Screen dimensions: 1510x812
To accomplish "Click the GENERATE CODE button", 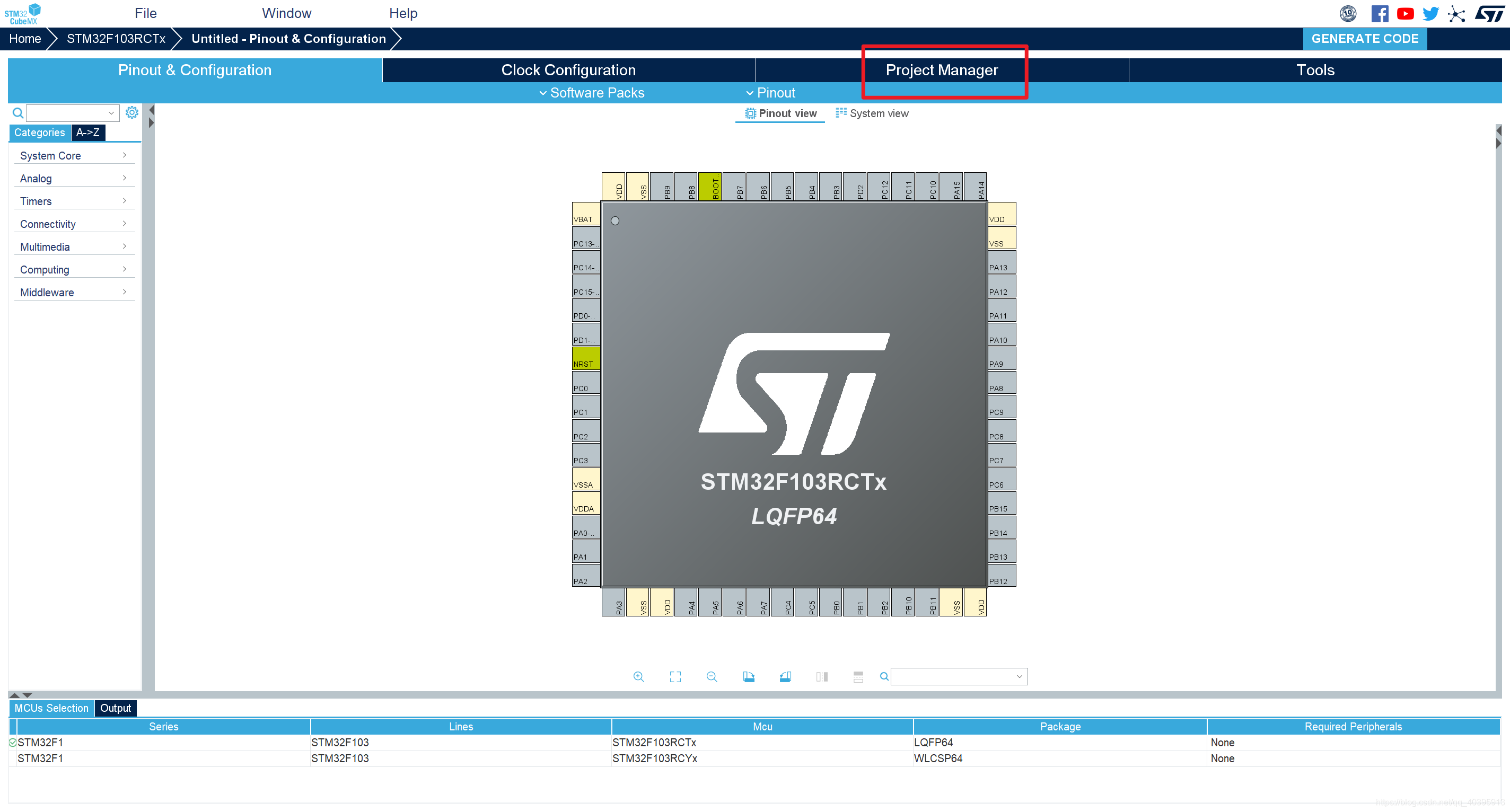I will [1364, 39].
